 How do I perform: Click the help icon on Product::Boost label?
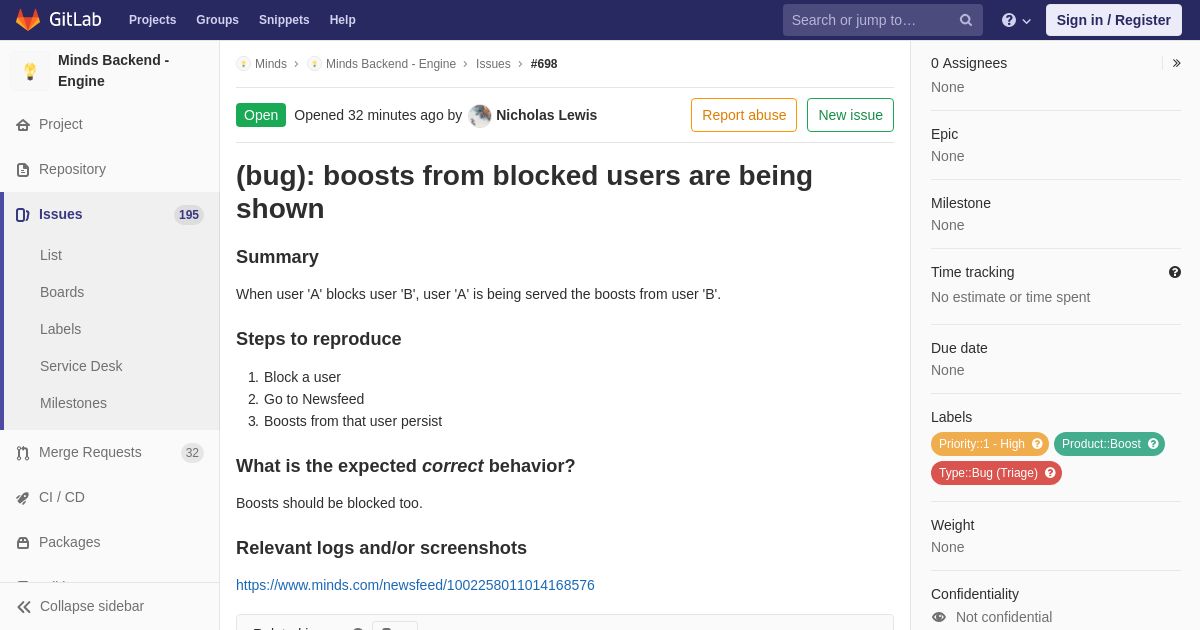(1153, 444)
